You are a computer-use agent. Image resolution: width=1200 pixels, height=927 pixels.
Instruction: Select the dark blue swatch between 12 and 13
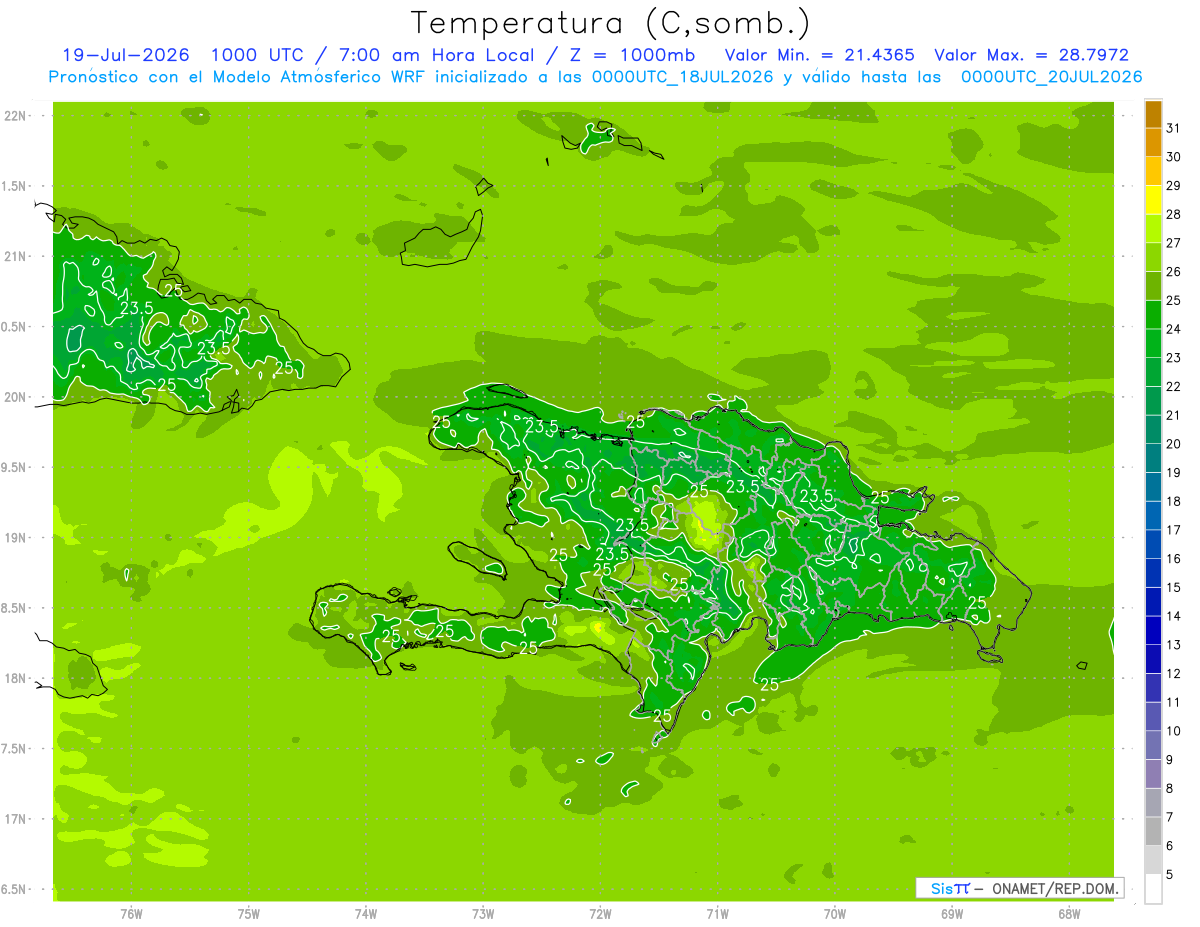pyautogui.click(x=1153, y=659)
